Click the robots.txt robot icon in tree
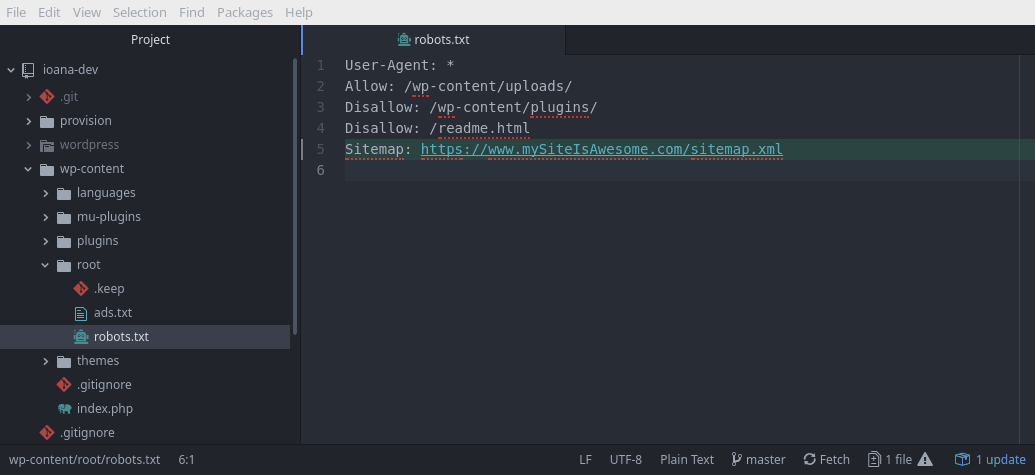1035x475 pixels. pos(81,337)
